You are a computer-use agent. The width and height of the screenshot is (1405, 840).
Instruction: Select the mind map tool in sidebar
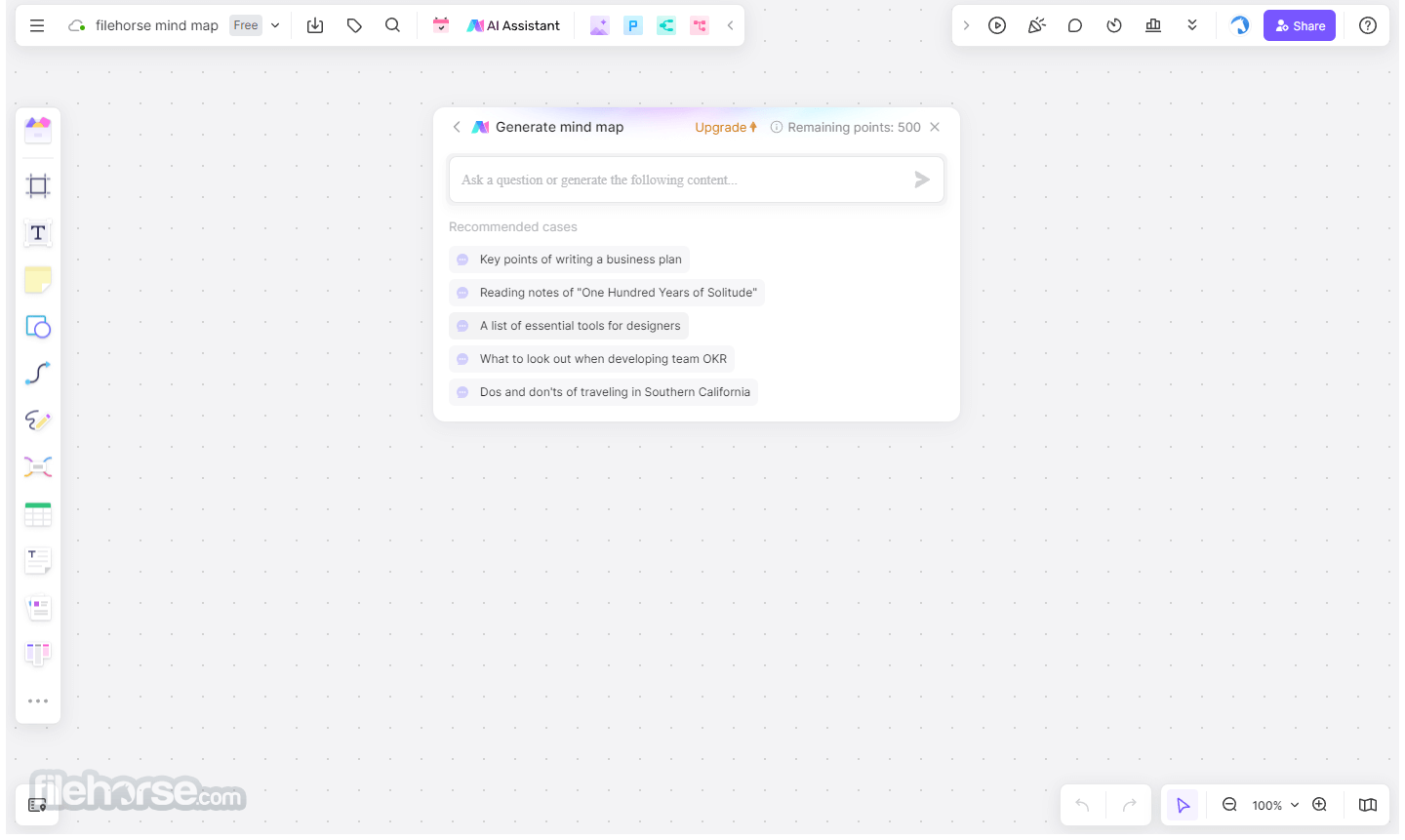[38, 467]
